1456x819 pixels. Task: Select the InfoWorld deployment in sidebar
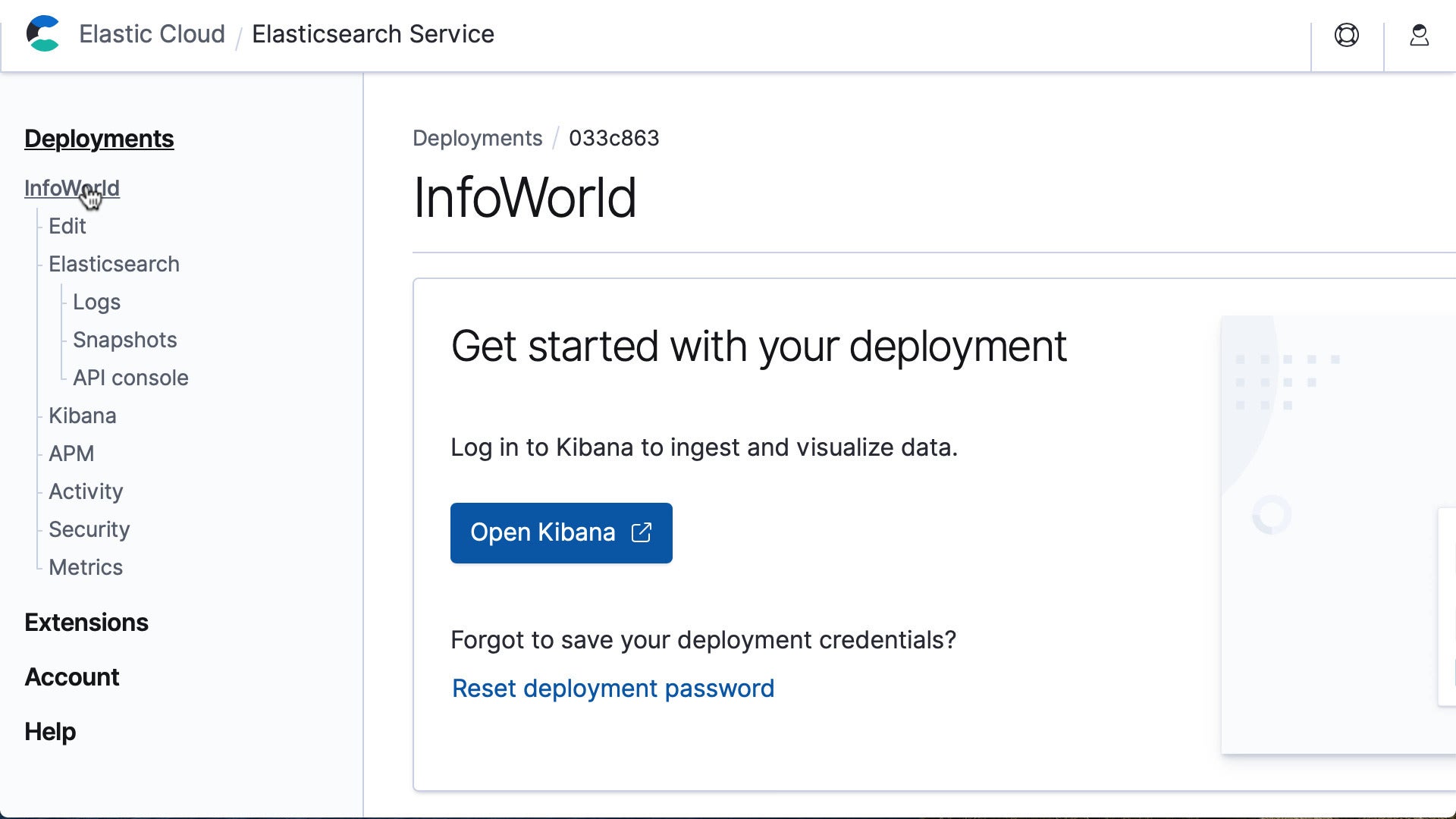pos(72,188)
